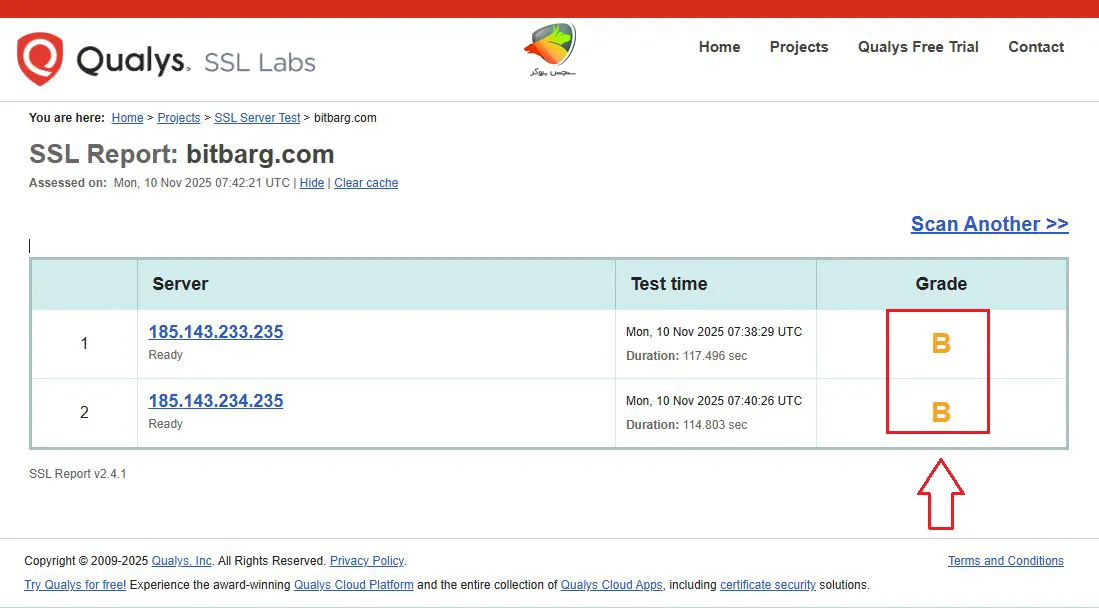Open server 185.143.233.235 report details
Image resolution: width=1099 pixels, height=608 pixels.
pos(216,332)
